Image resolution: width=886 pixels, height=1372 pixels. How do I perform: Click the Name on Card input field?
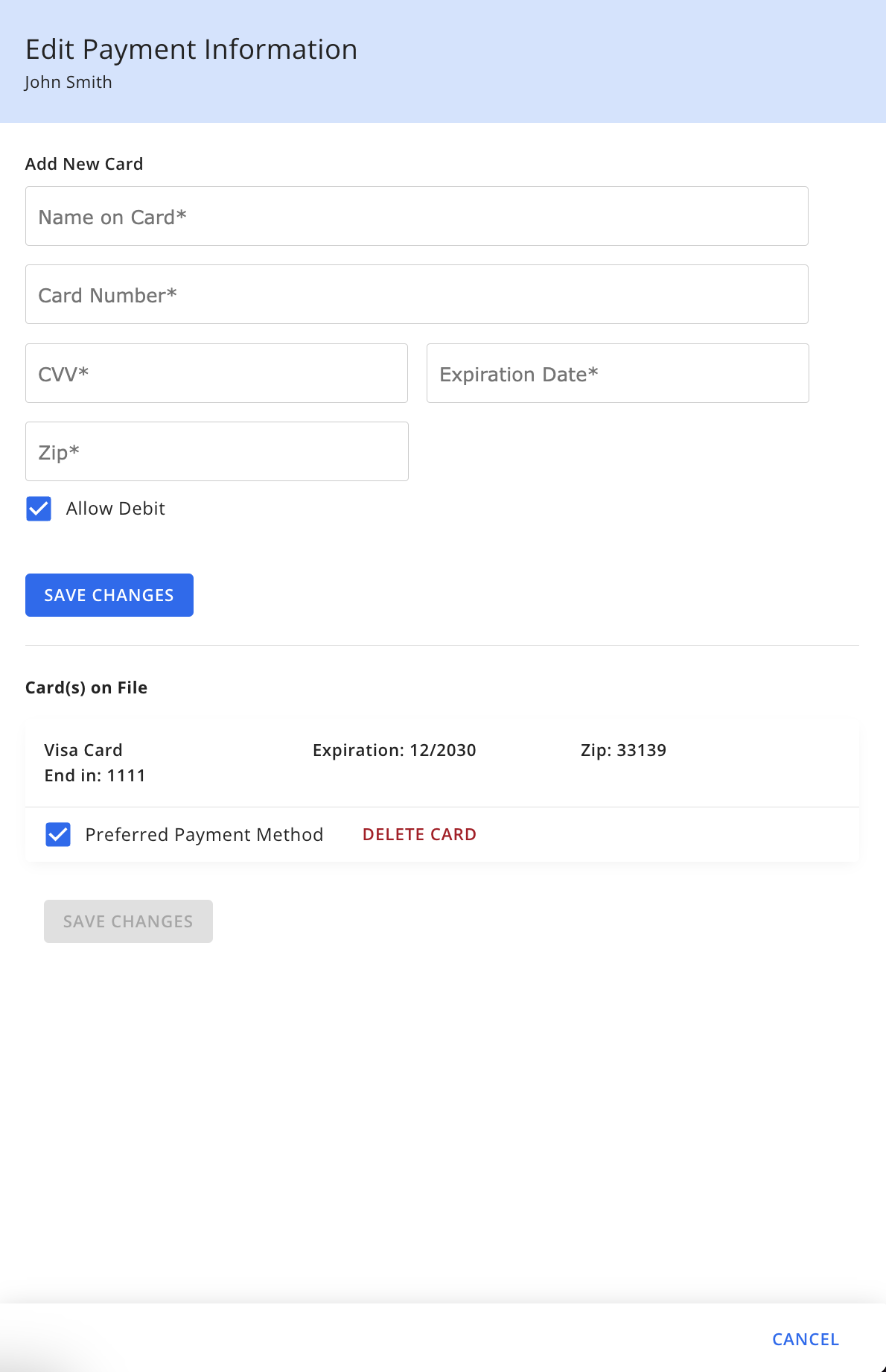click(x=417, y=216)
